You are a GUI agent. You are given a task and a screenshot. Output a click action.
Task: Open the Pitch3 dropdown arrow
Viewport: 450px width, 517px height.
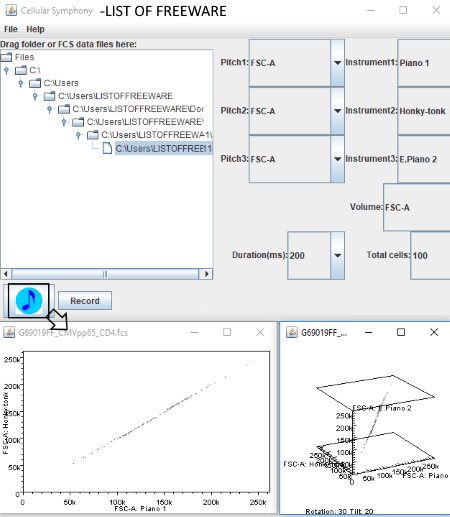pos(337,159)
